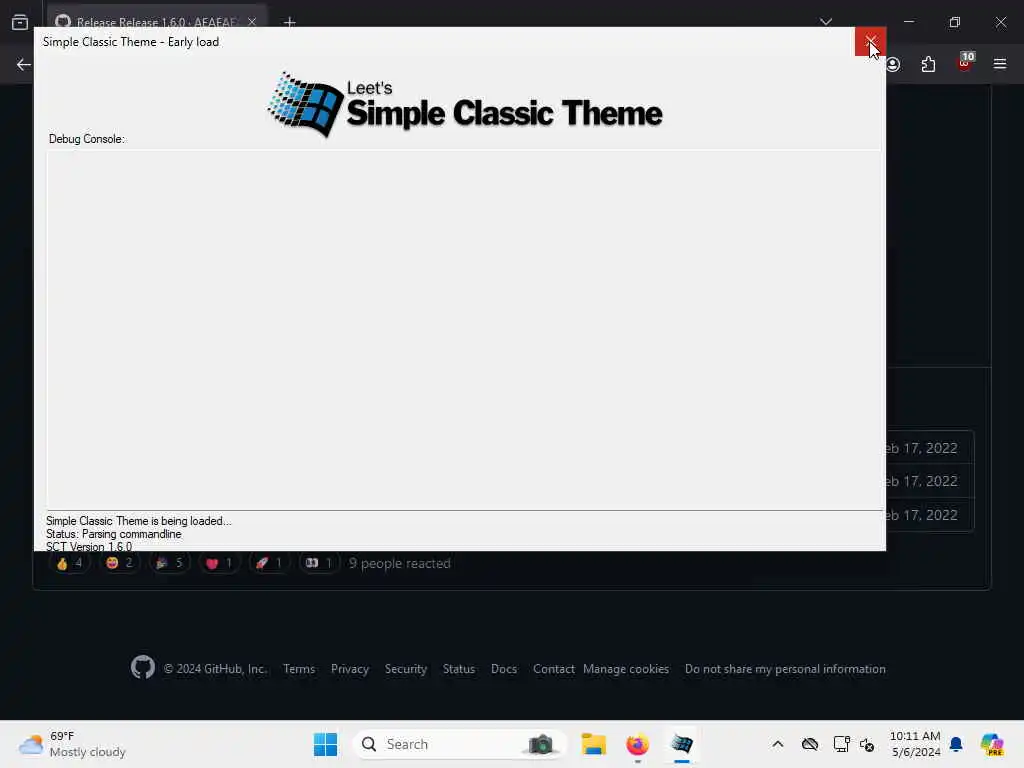Open the weather widget showing 69°F
The width and height of the screenshot is (1024, 768).
(x=72, y=744)
